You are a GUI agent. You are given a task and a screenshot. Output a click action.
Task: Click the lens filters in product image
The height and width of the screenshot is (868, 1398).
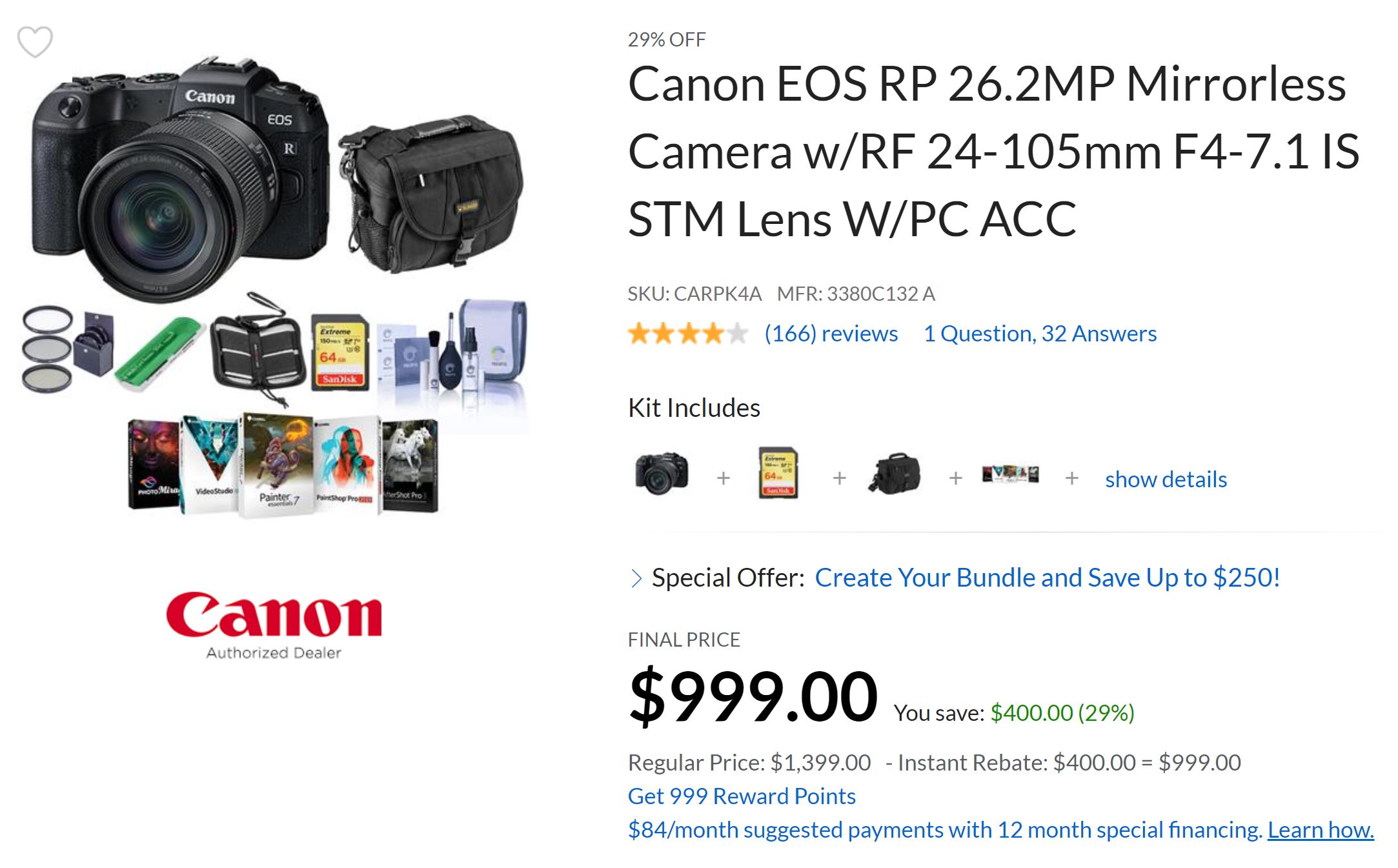coord(48,349)
